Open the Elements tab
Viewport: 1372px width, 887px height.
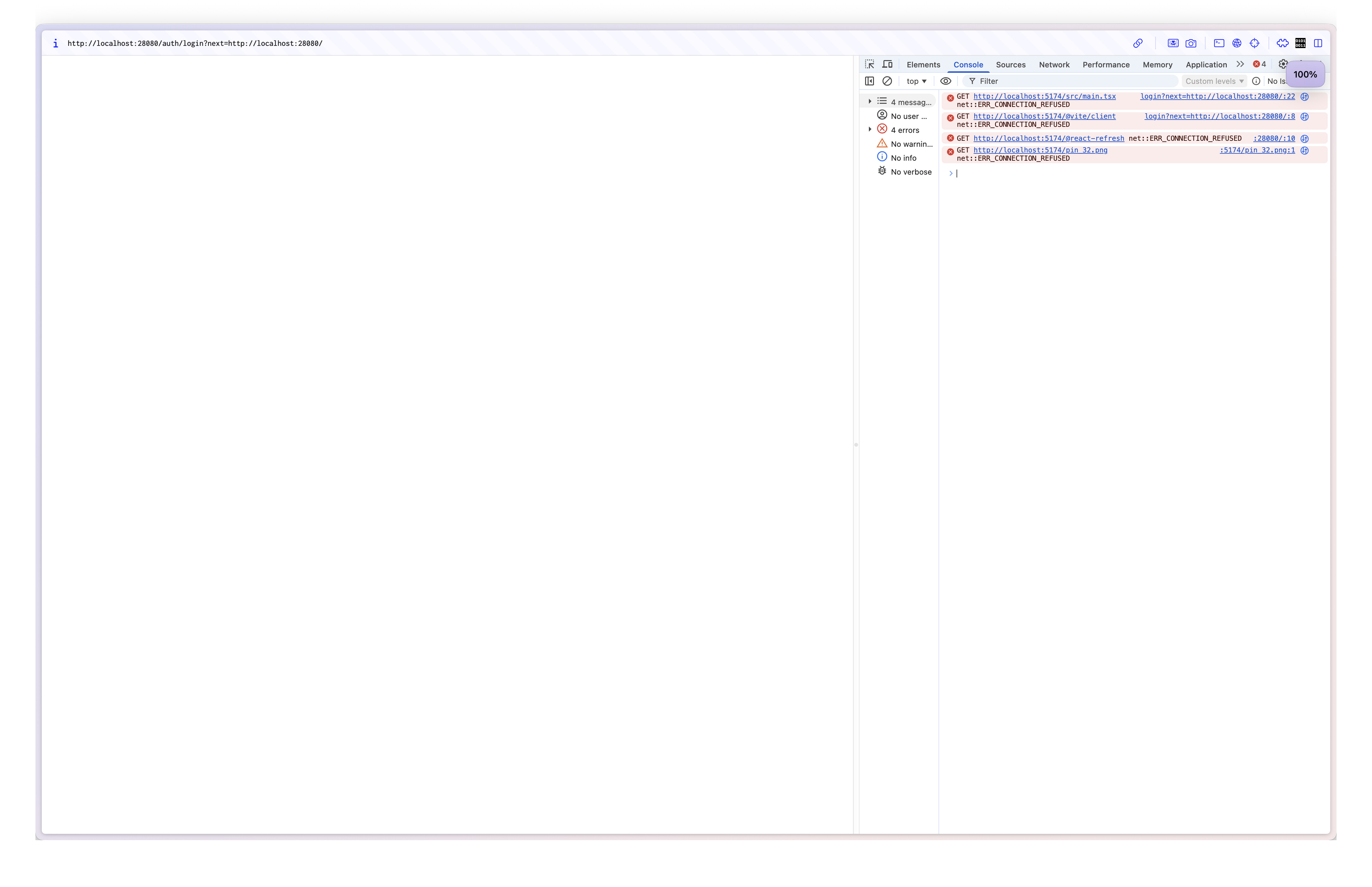[x=923, y=65]
